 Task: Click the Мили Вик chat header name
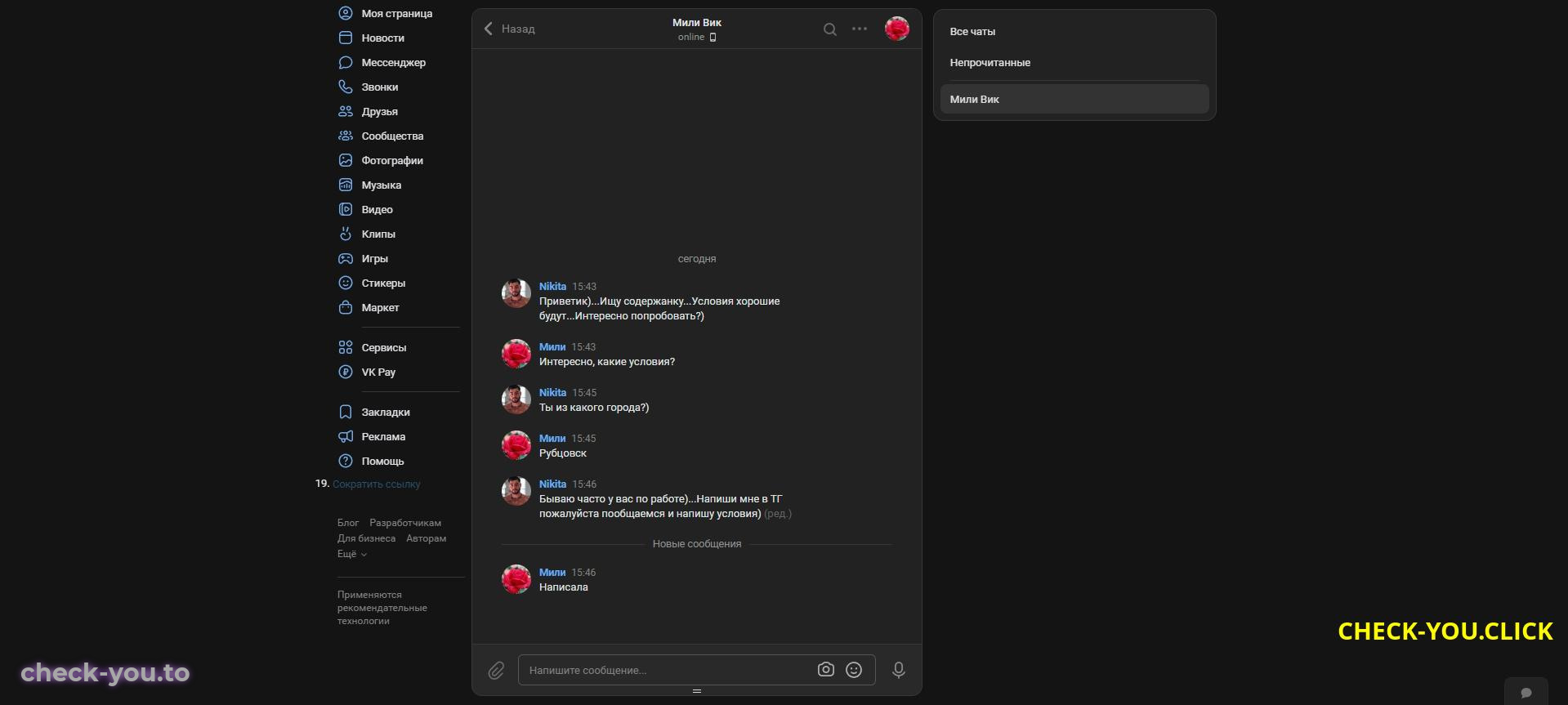(696, 23)
